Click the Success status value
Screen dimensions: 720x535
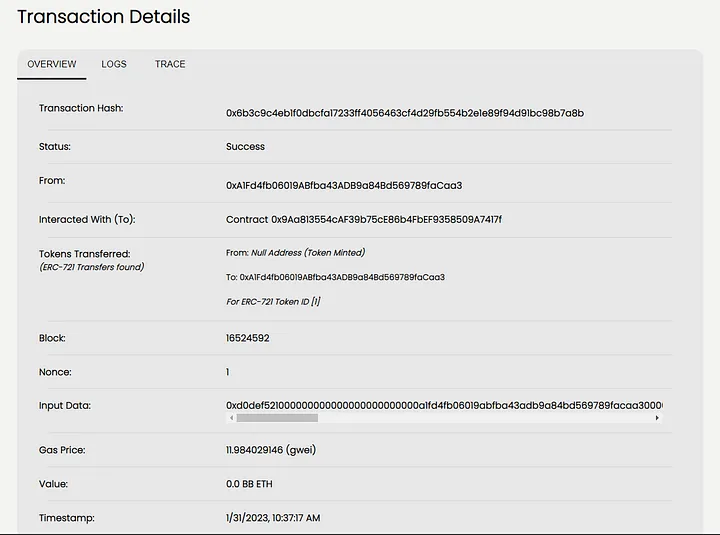click(x=245, y=146)
